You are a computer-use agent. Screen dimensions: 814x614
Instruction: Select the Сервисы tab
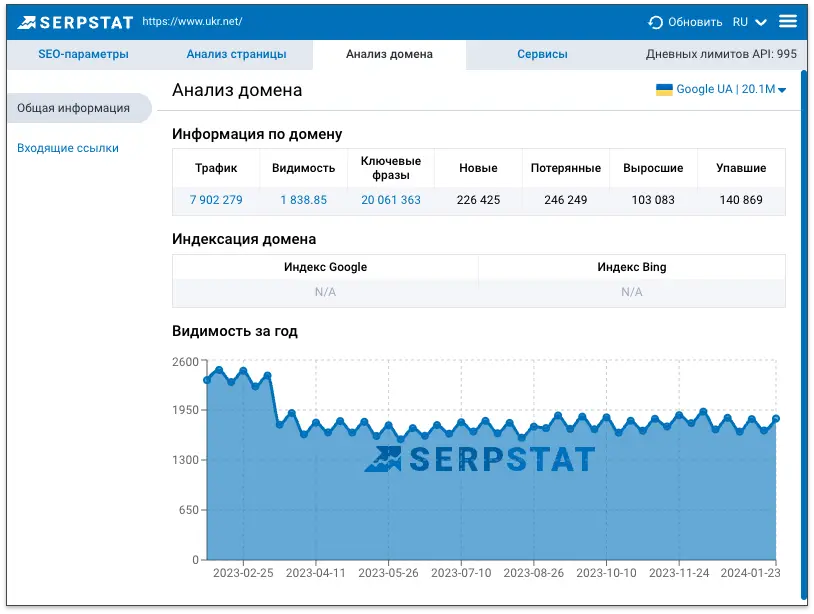(x=543, y=54)
